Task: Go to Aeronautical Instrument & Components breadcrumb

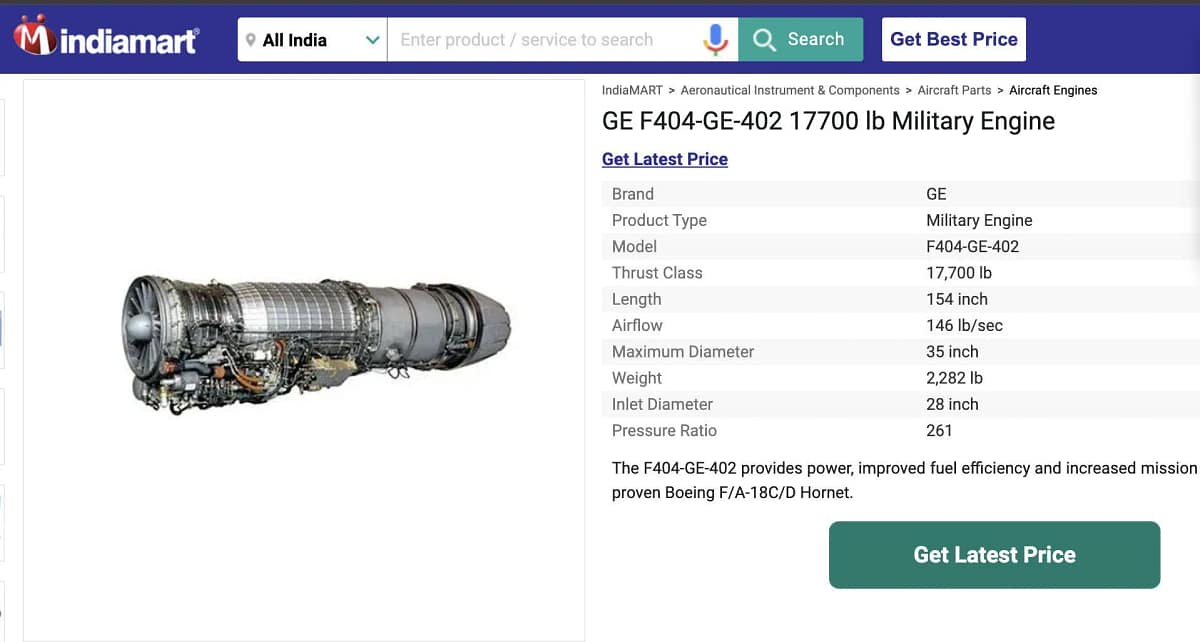Action: (789, 90)
